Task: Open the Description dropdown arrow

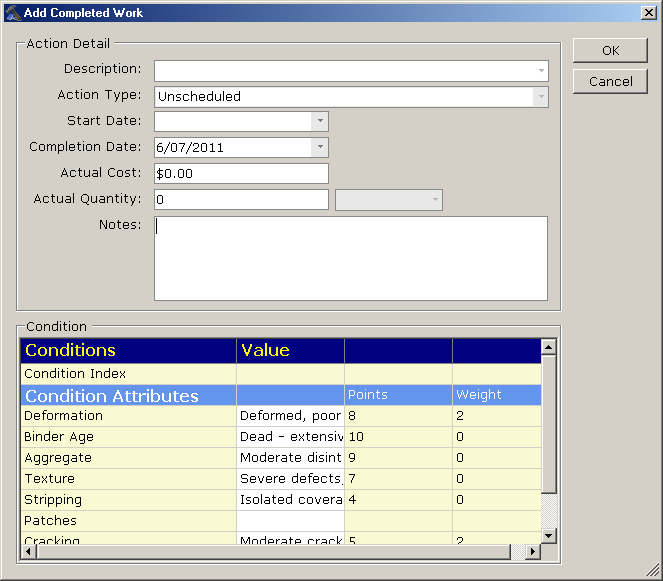Action: (541, 71)
